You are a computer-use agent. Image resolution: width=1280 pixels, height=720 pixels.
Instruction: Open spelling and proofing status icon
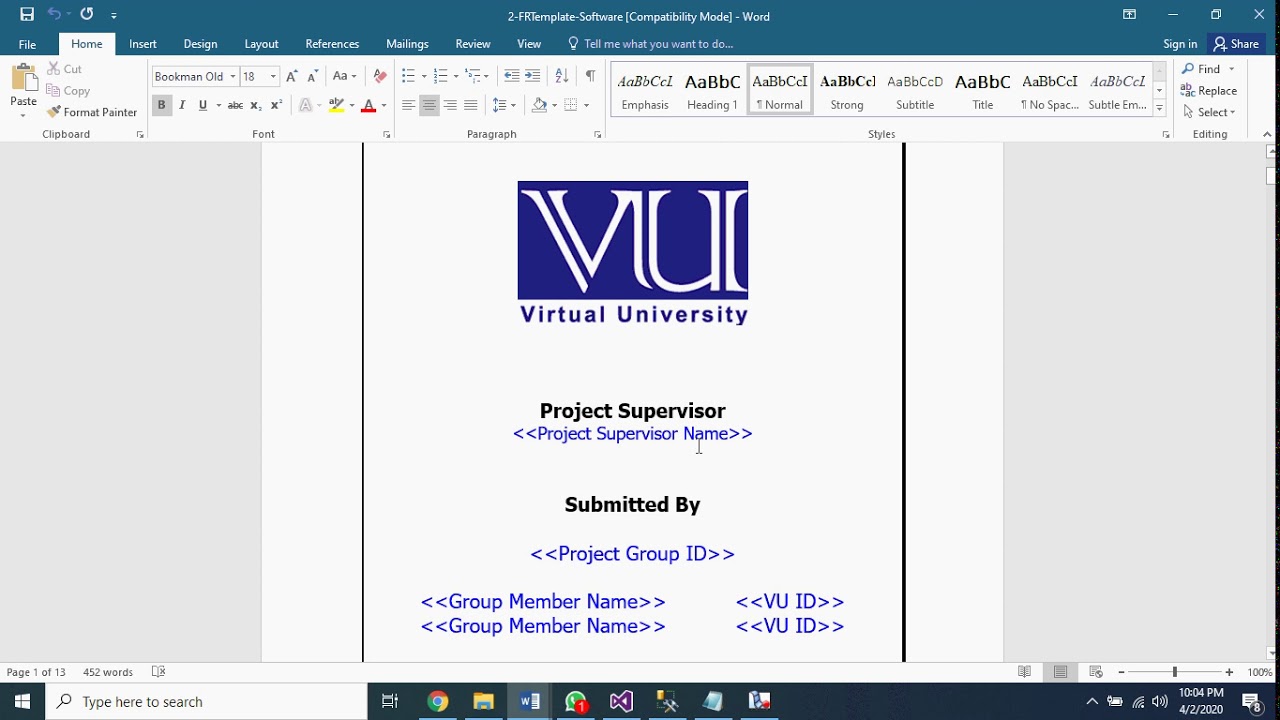158,672
